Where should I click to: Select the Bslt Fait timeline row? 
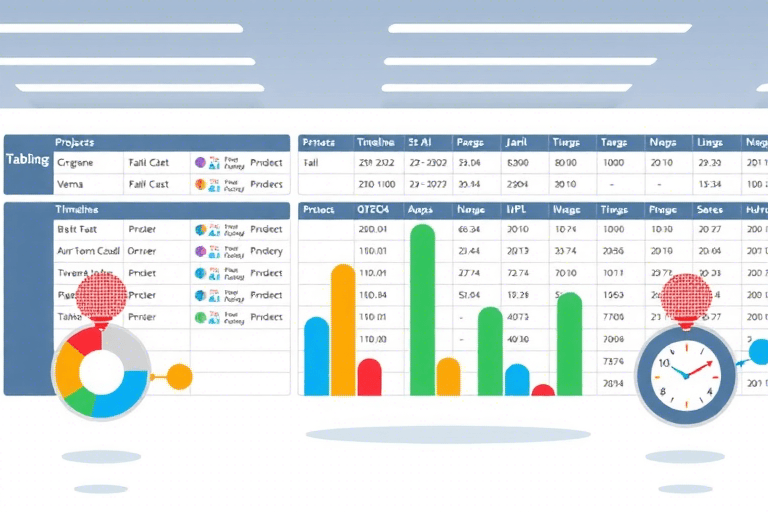pyautogui.click(x=76, y=229)
